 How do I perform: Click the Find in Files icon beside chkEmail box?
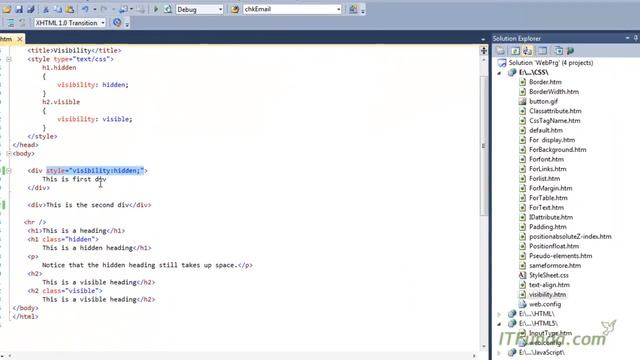pyautogui.click(x=235, y=9)
